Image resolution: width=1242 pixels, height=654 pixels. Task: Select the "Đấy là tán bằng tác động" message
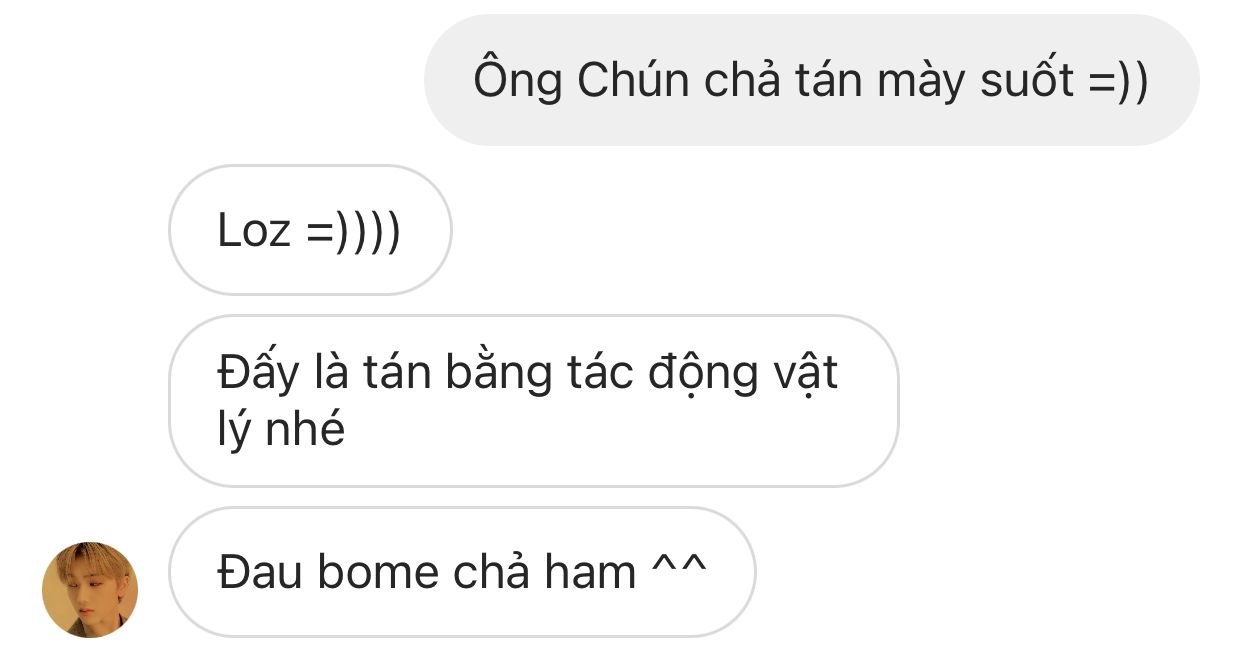point(533,401)
